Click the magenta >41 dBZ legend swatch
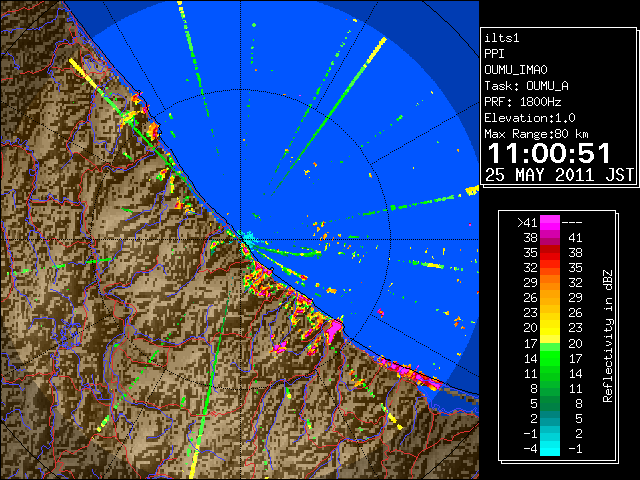The image size is (640, 480). pyautogui.click(x=550, y=222)
